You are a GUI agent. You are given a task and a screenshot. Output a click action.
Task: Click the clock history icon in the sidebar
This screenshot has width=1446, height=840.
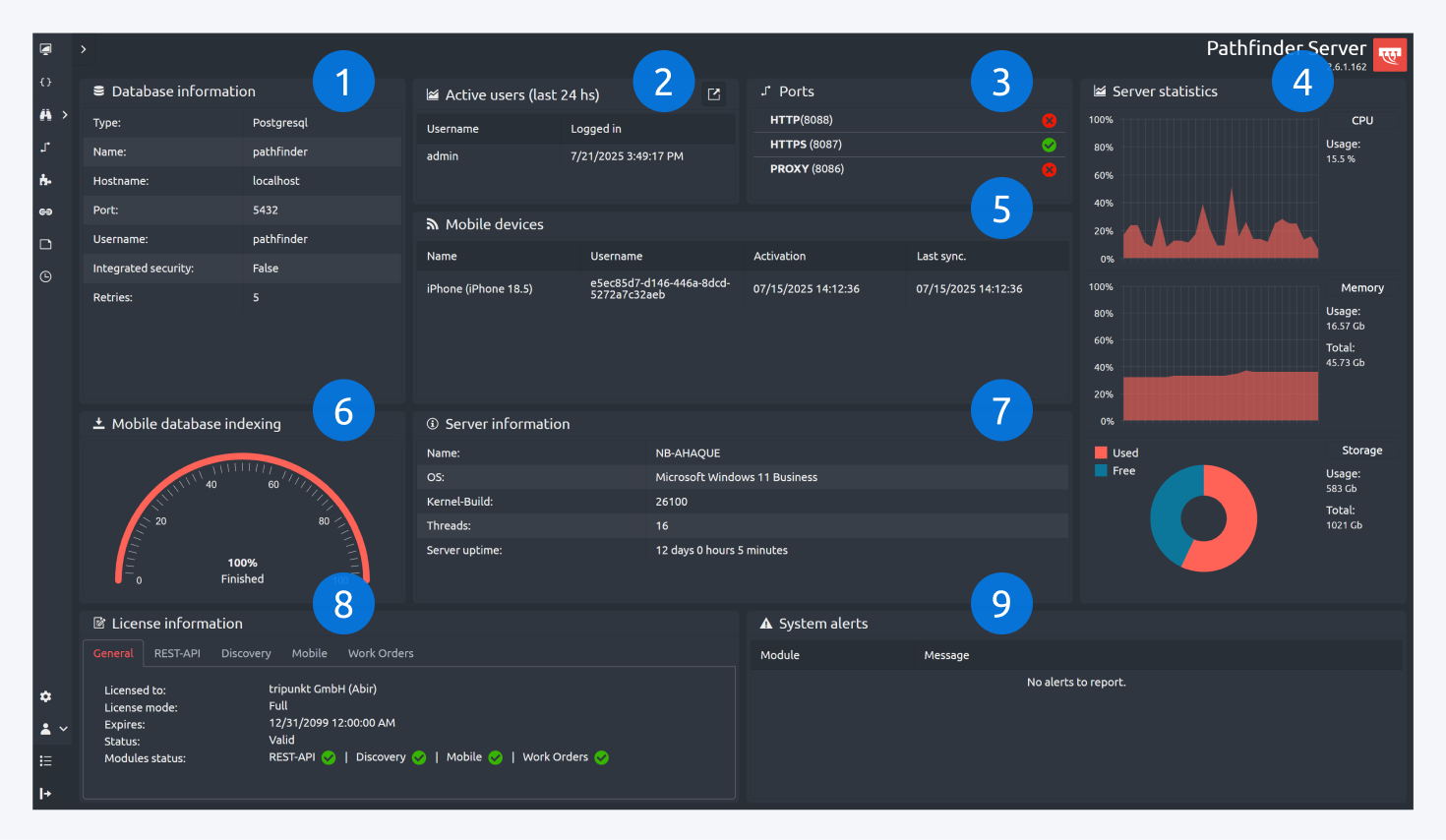pos(45,276)
